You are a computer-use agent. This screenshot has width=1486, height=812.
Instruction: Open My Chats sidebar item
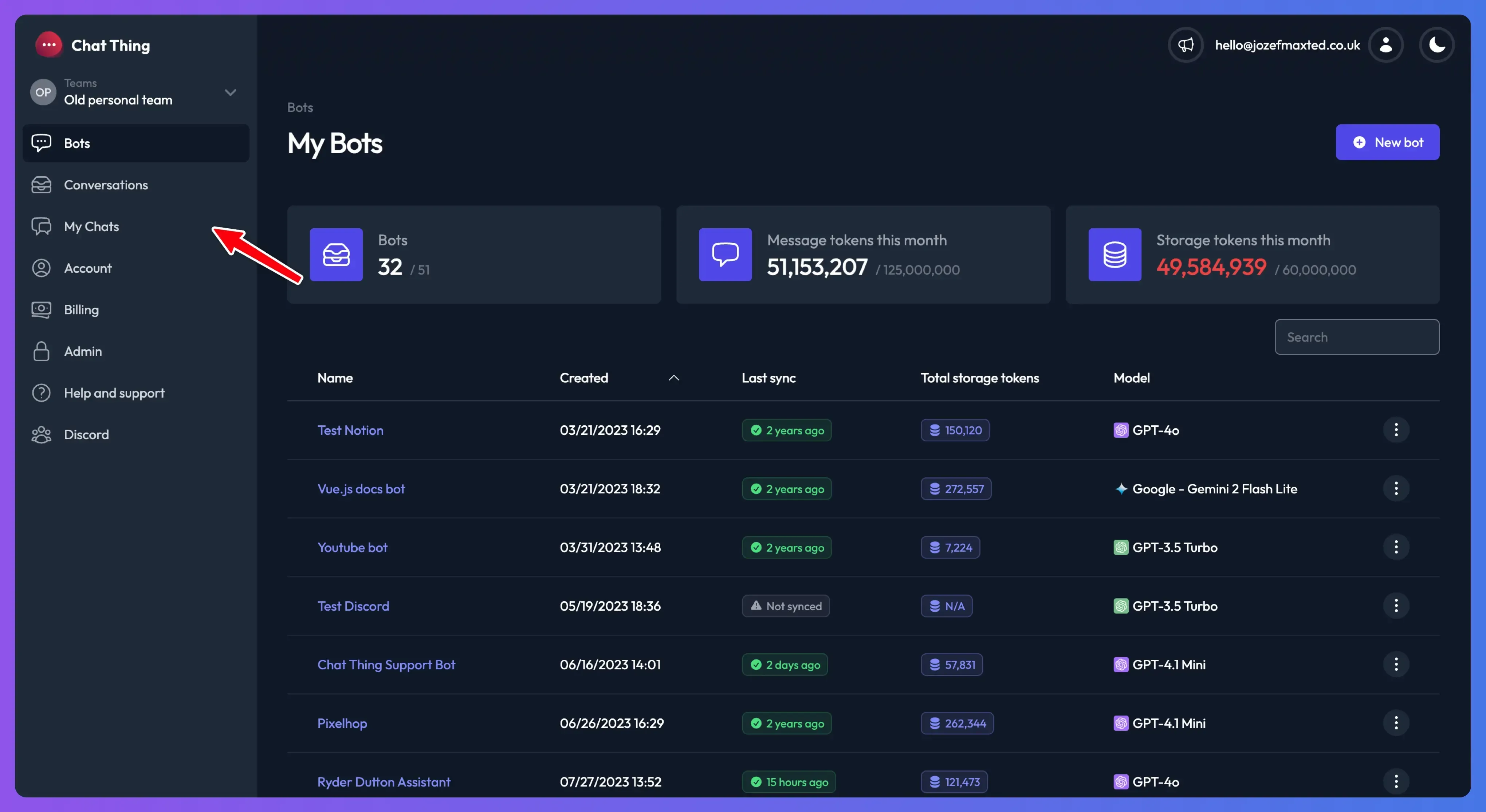[91, 226]
